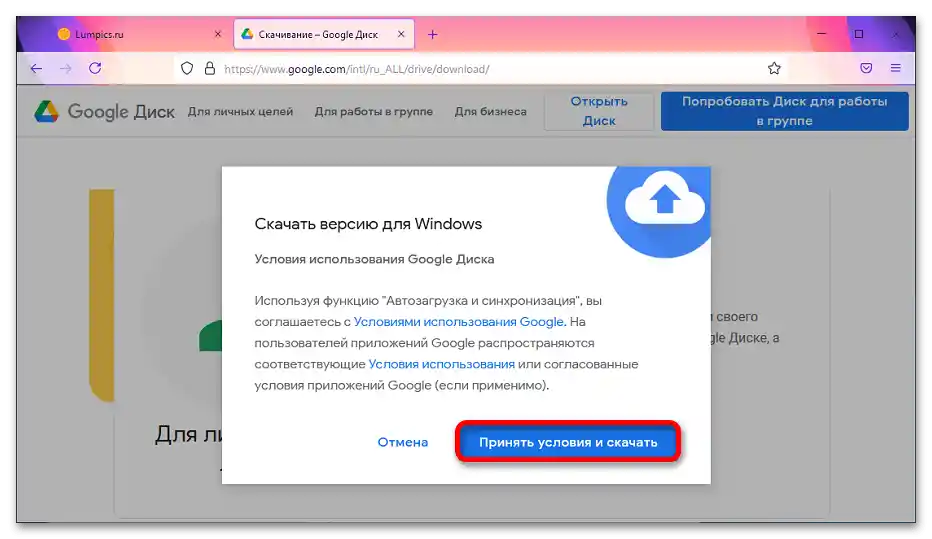Reload the page with the refresh icon
Screen dimensions: 932x539
(x=95, y=68)
